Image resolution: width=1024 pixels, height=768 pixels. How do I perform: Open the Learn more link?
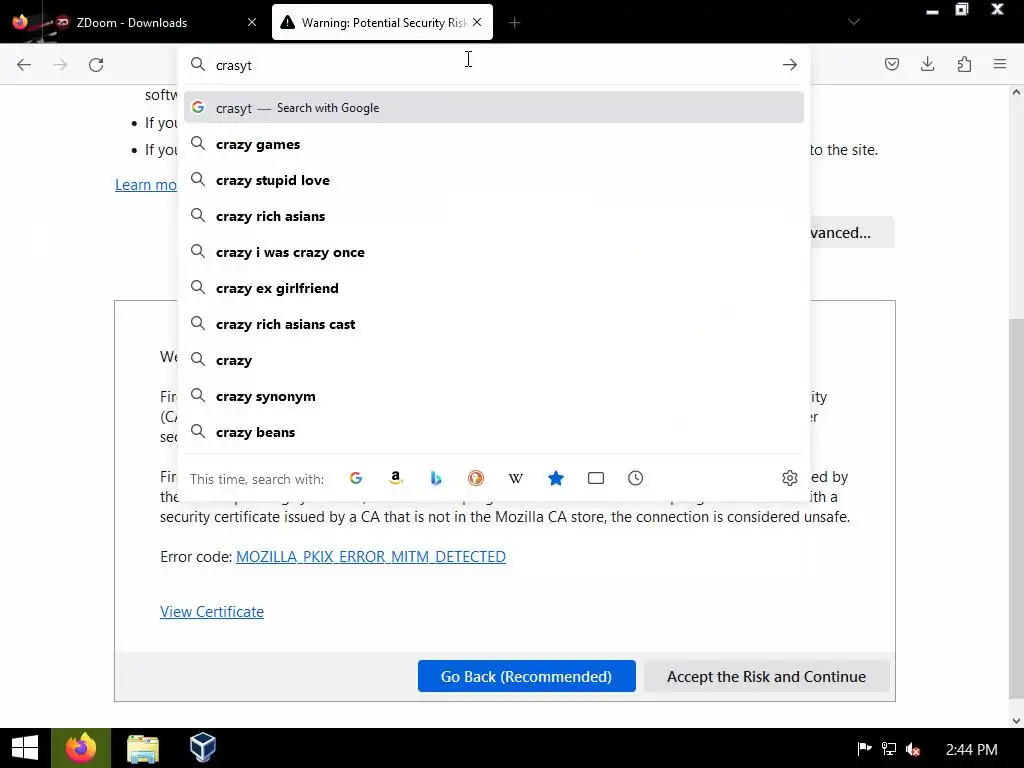[146, 185]
